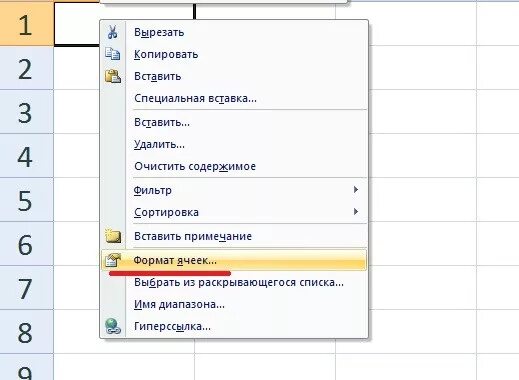The height and width of the screenshot is (380, 519).
Task: Select Выбрать из раскрывающегося списка…
Action: 234,282
